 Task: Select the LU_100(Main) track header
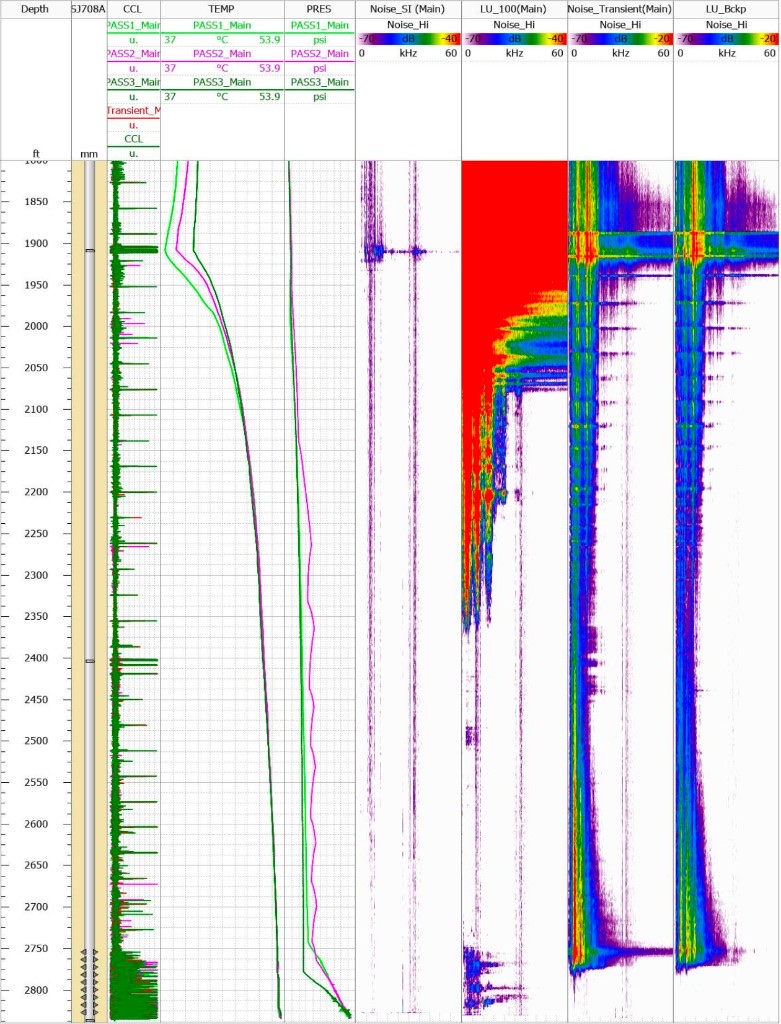514,9
